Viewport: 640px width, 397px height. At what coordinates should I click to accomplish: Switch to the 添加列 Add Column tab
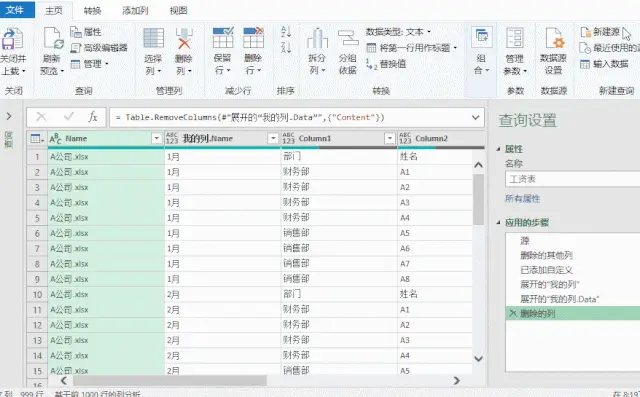point(135,11)
